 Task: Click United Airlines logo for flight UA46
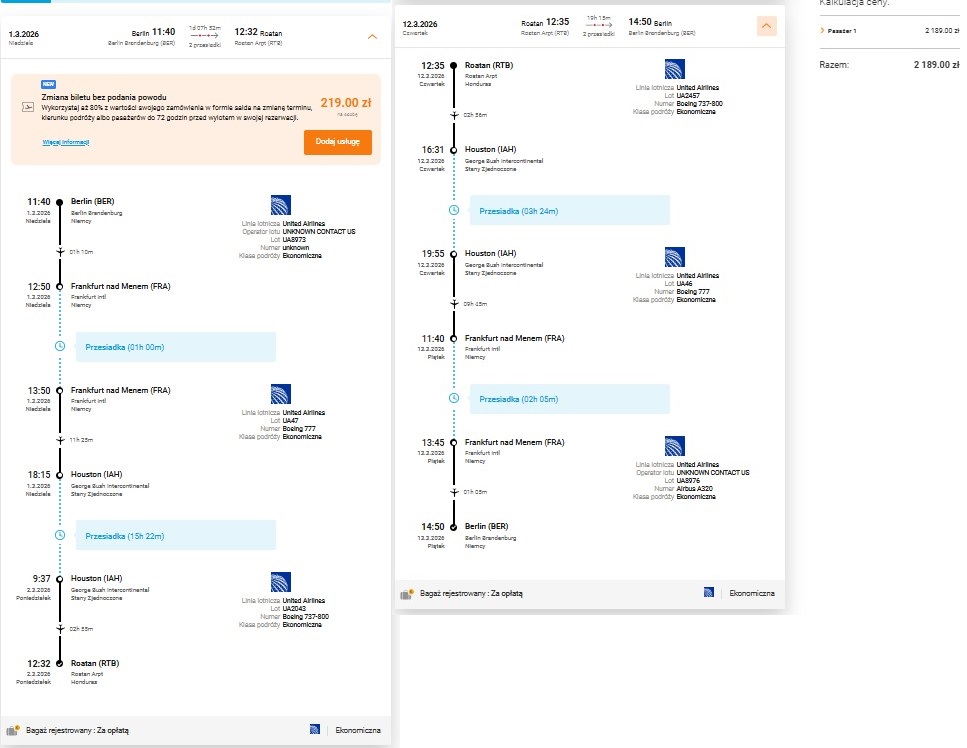(675, 257)
